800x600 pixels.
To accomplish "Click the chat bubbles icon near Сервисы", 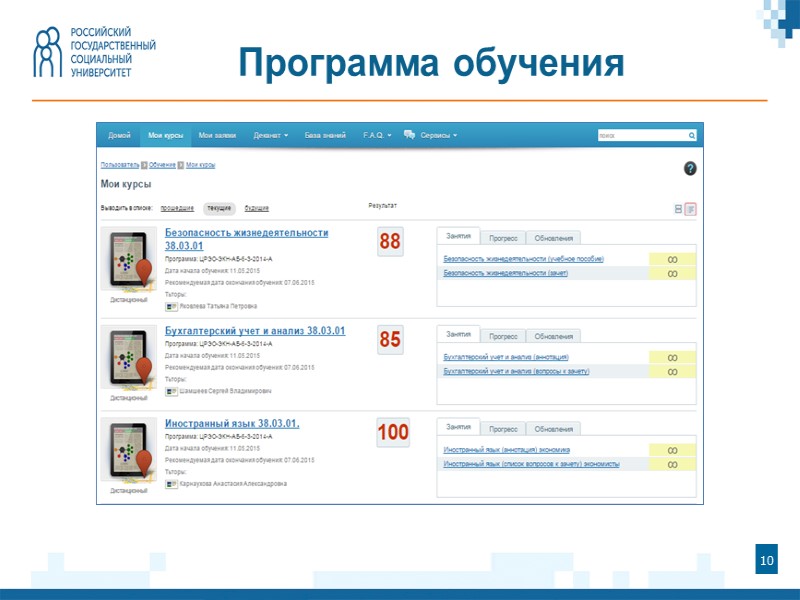I will tap(409, 135).
